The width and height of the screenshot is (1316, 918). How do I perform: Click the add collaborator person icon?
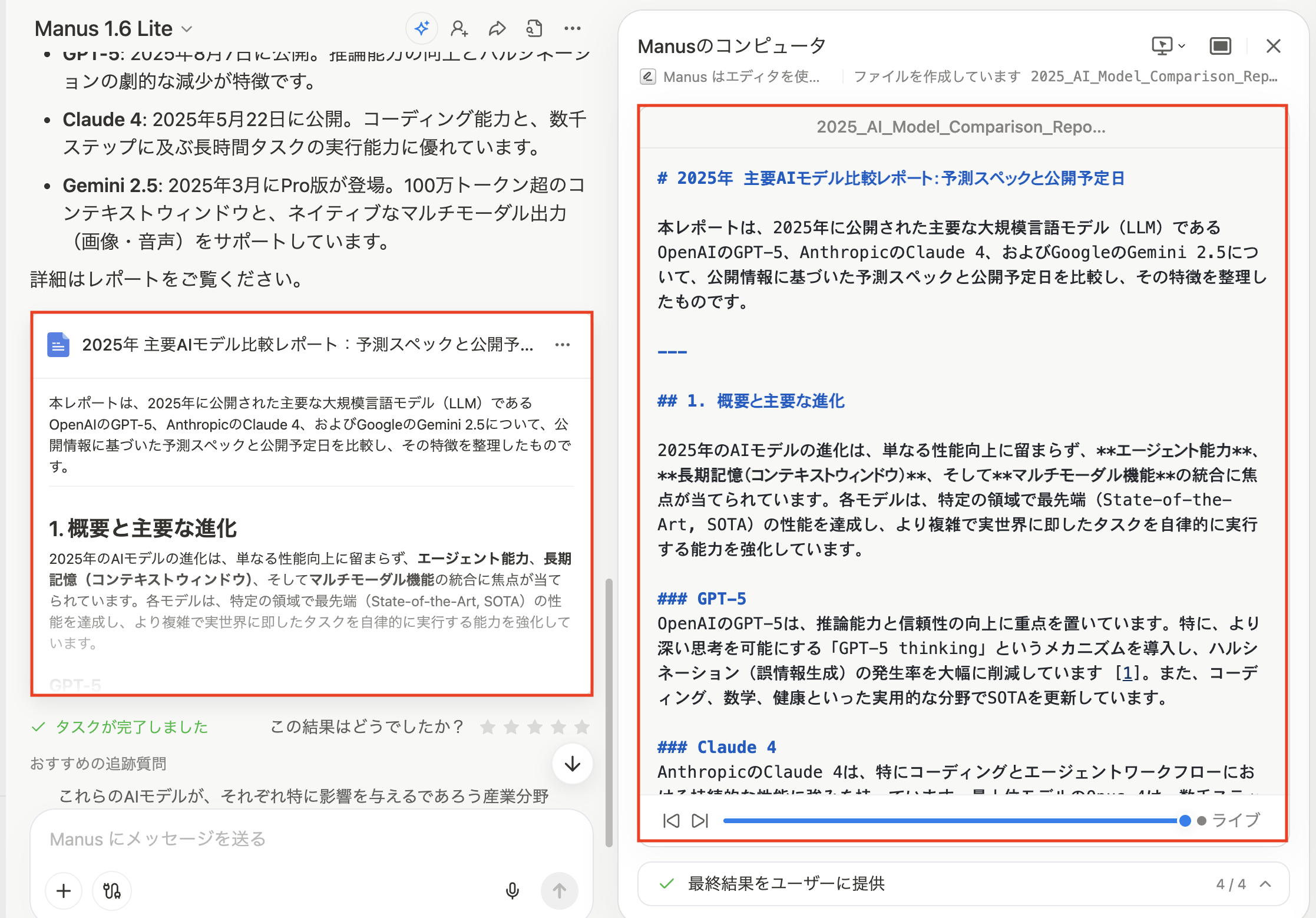click(x=459, y=28)
